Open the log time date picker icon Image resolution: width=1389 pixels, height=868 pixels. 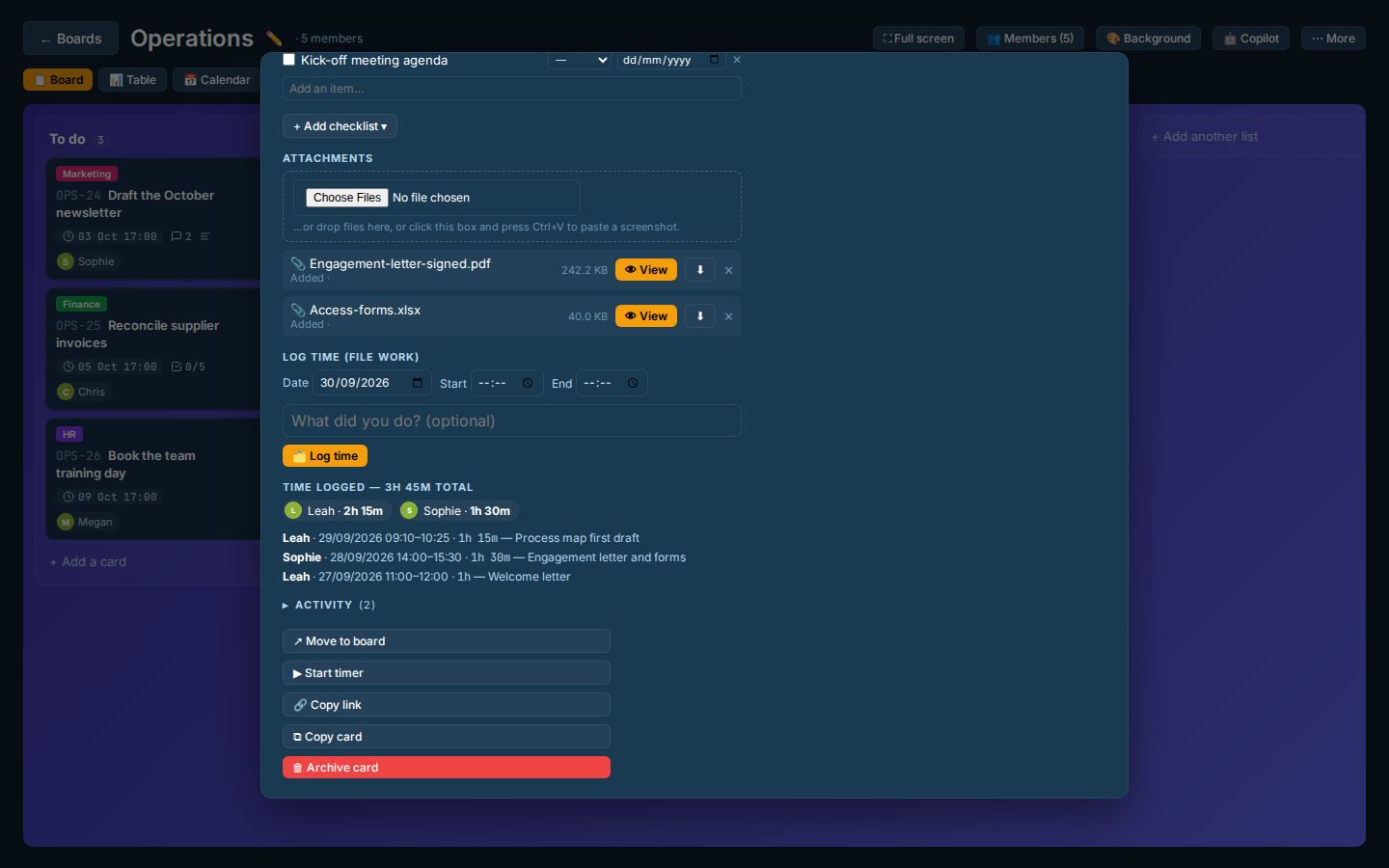click(418, 383)
